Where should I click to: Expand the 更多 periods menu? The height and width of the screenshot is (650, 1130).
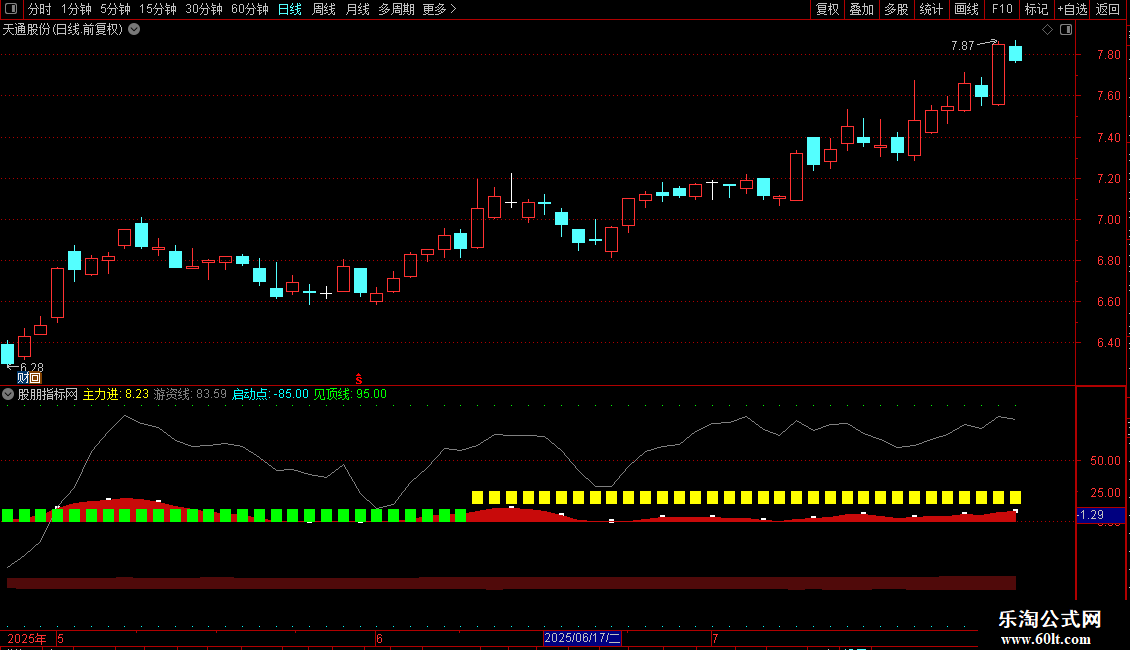tap(439, 9)
